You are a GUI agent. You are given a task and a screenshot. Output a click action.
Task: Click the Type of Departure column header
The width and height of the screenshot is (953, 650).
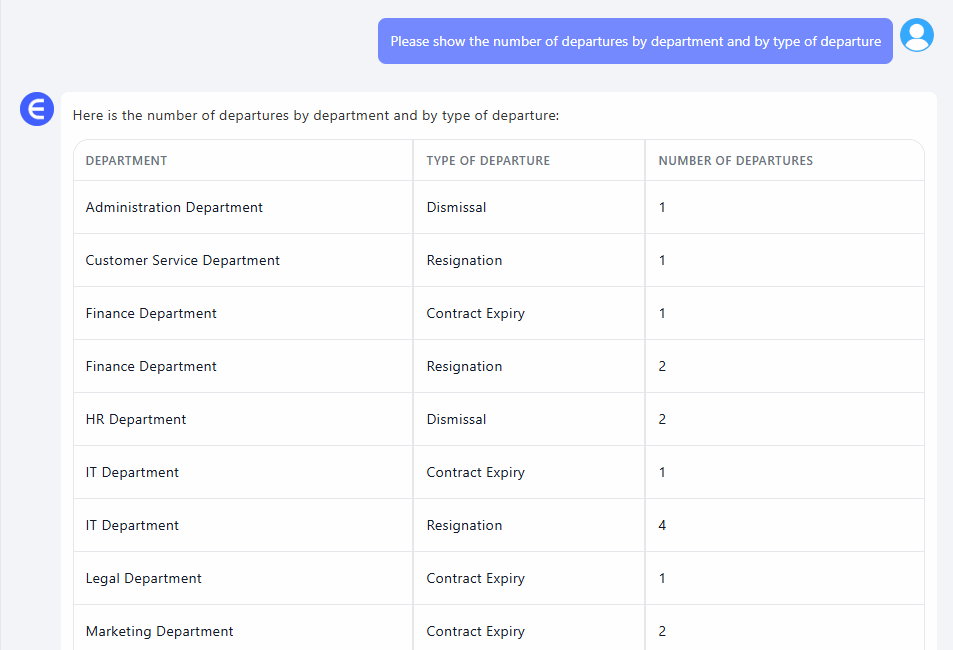pyautogui.click(x=488, y=161)
